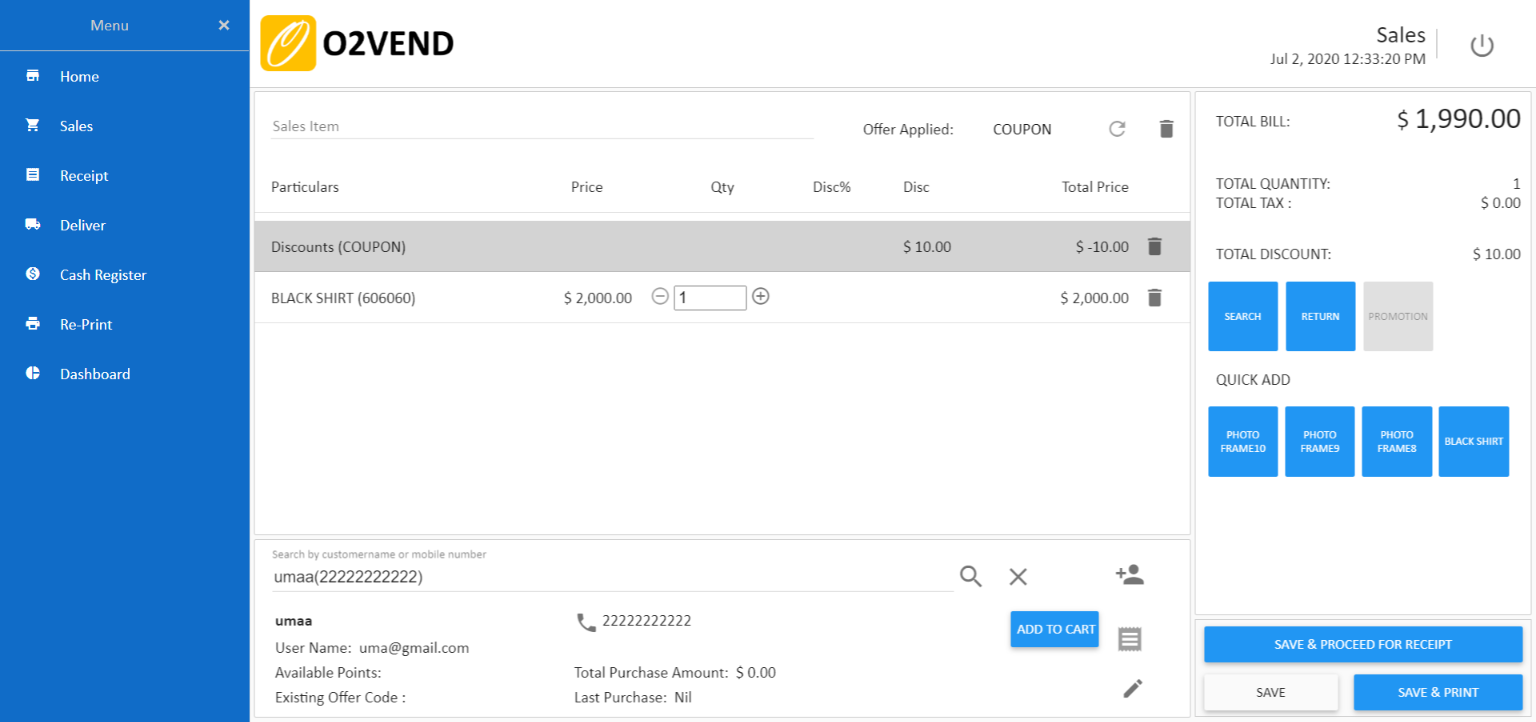1536x722 pixels.
Task: Clear selected customer with the X icon
Action: [x=1018, y=577]
